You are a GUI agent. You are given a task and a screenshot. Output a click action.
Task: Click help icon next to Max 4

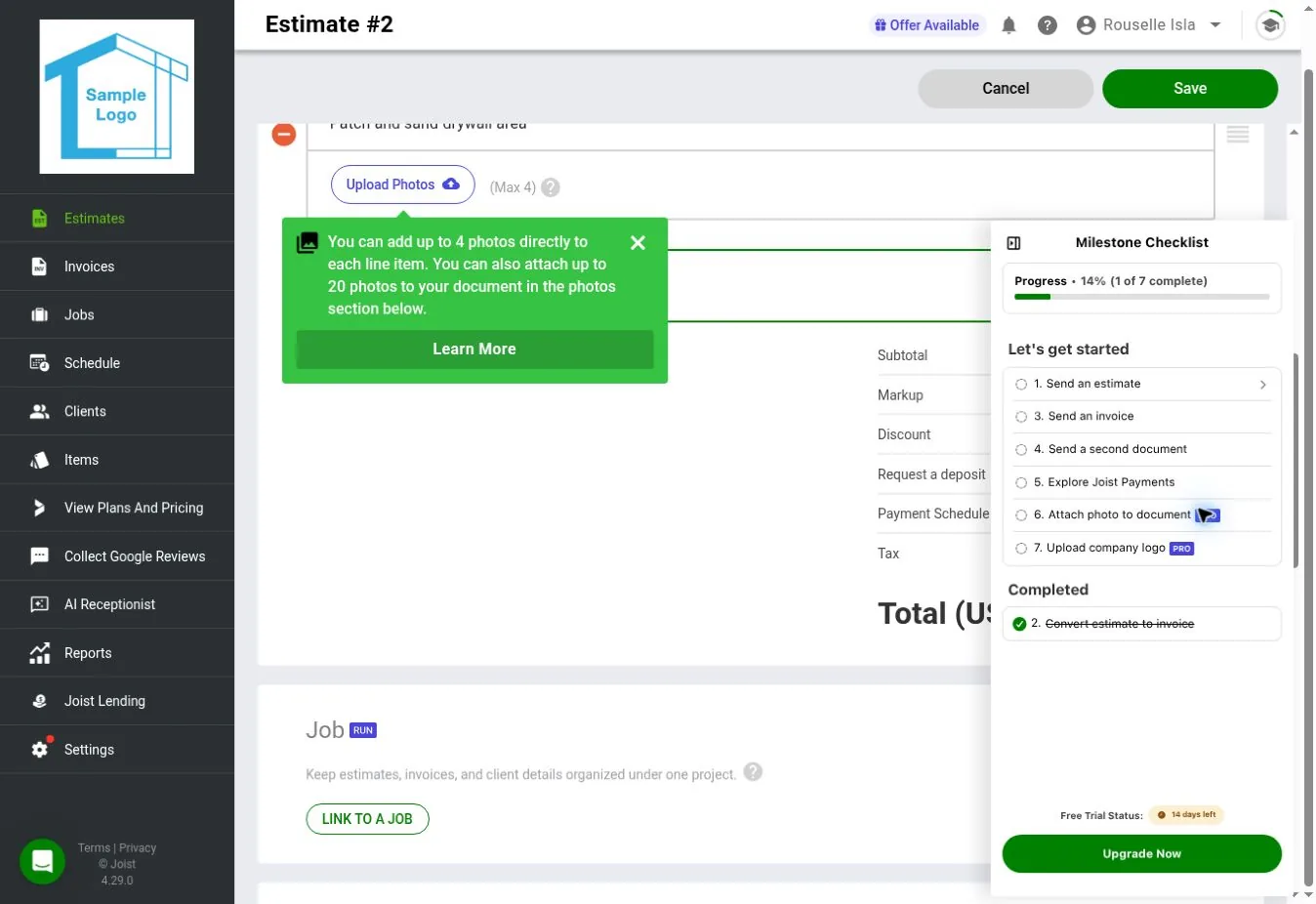coord(551,187)
